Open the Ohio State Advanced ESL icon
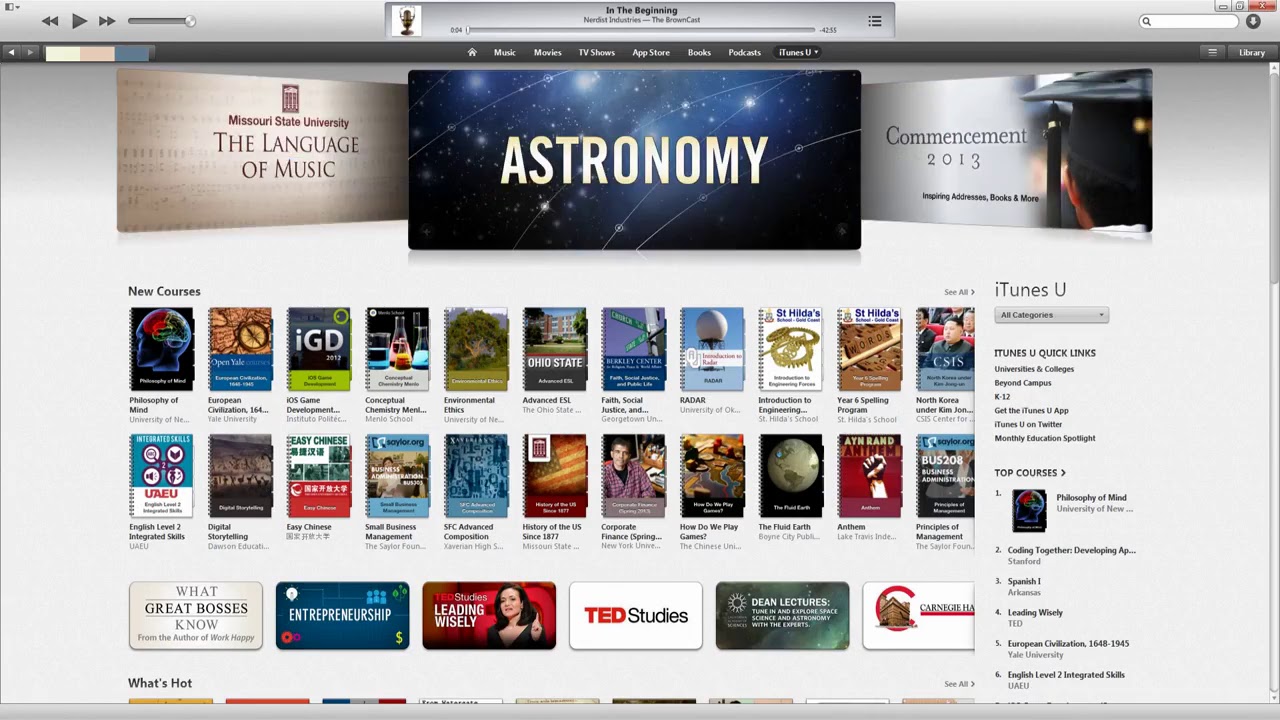Image resolution: width=1280 pixels, height=720 pixels. pyautogui.click(x=555, y=349)
